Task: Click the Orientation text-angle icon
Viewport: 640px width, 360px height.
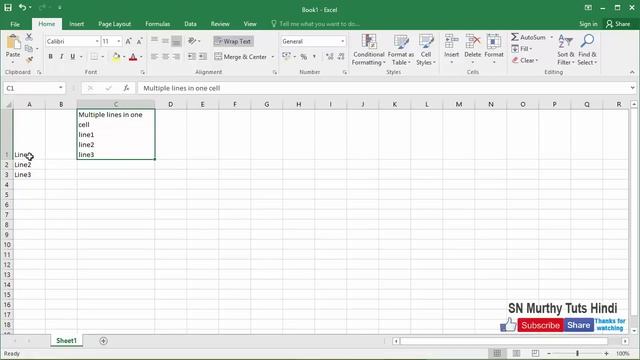Action: 192,41
